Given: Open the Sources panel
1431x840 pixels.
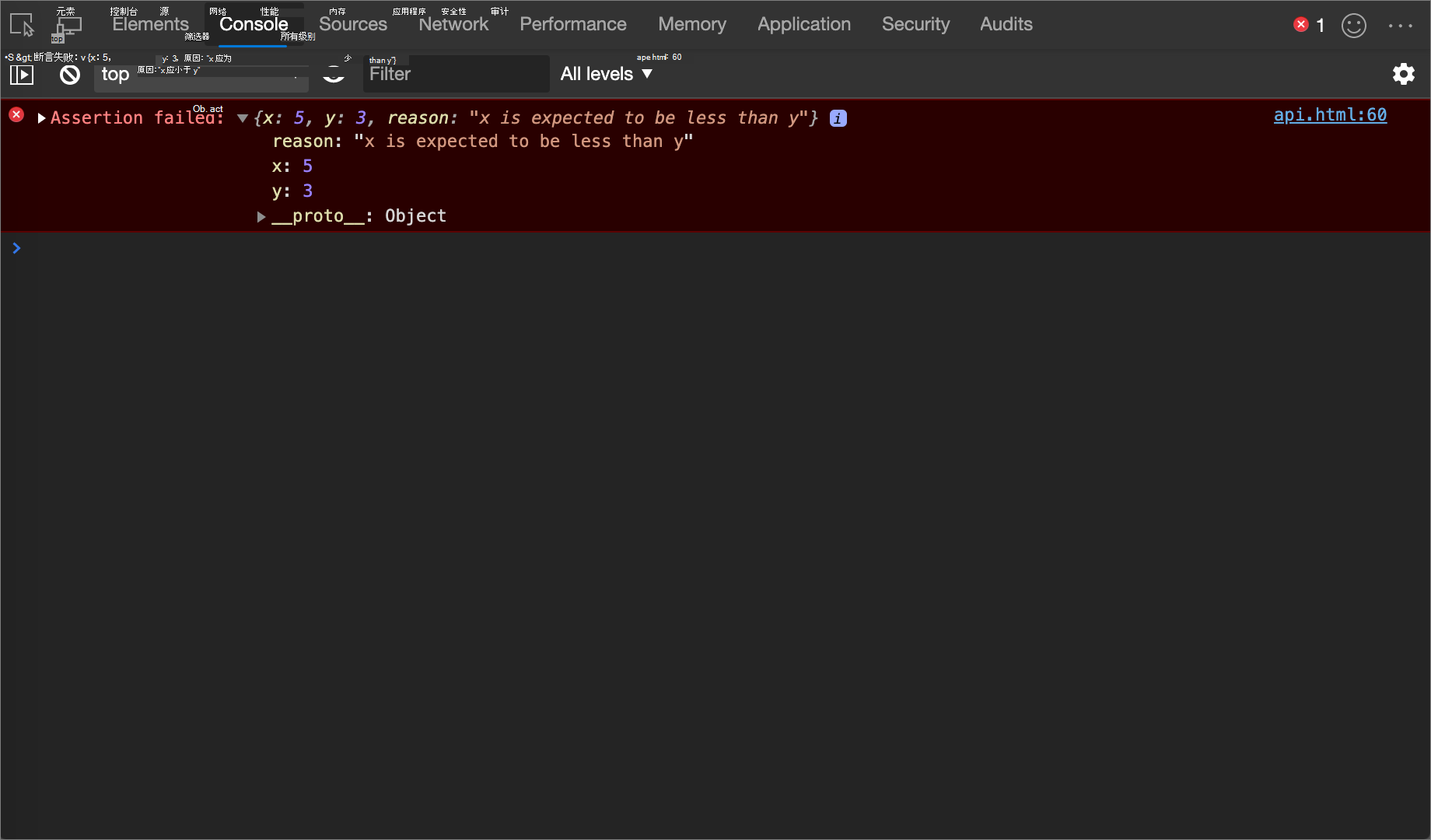Looking at the screenshot, I should [x=352, y=24].
